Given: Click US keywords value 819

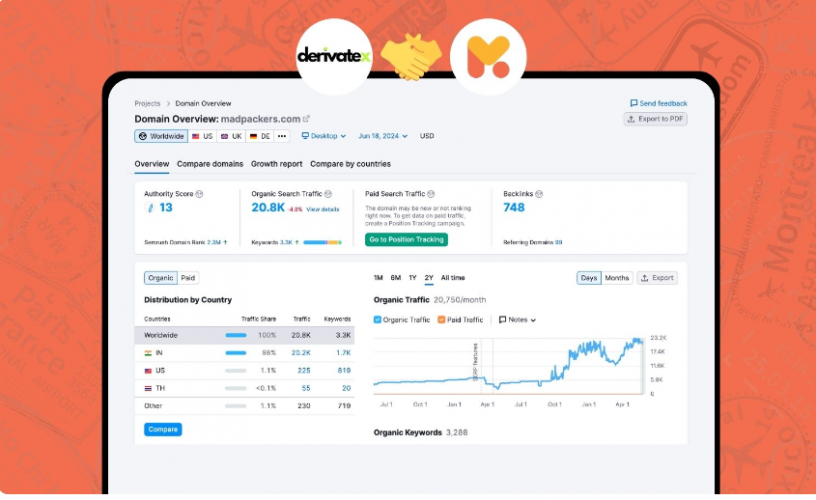Looking at the screenshot, I should pos(344,370).
